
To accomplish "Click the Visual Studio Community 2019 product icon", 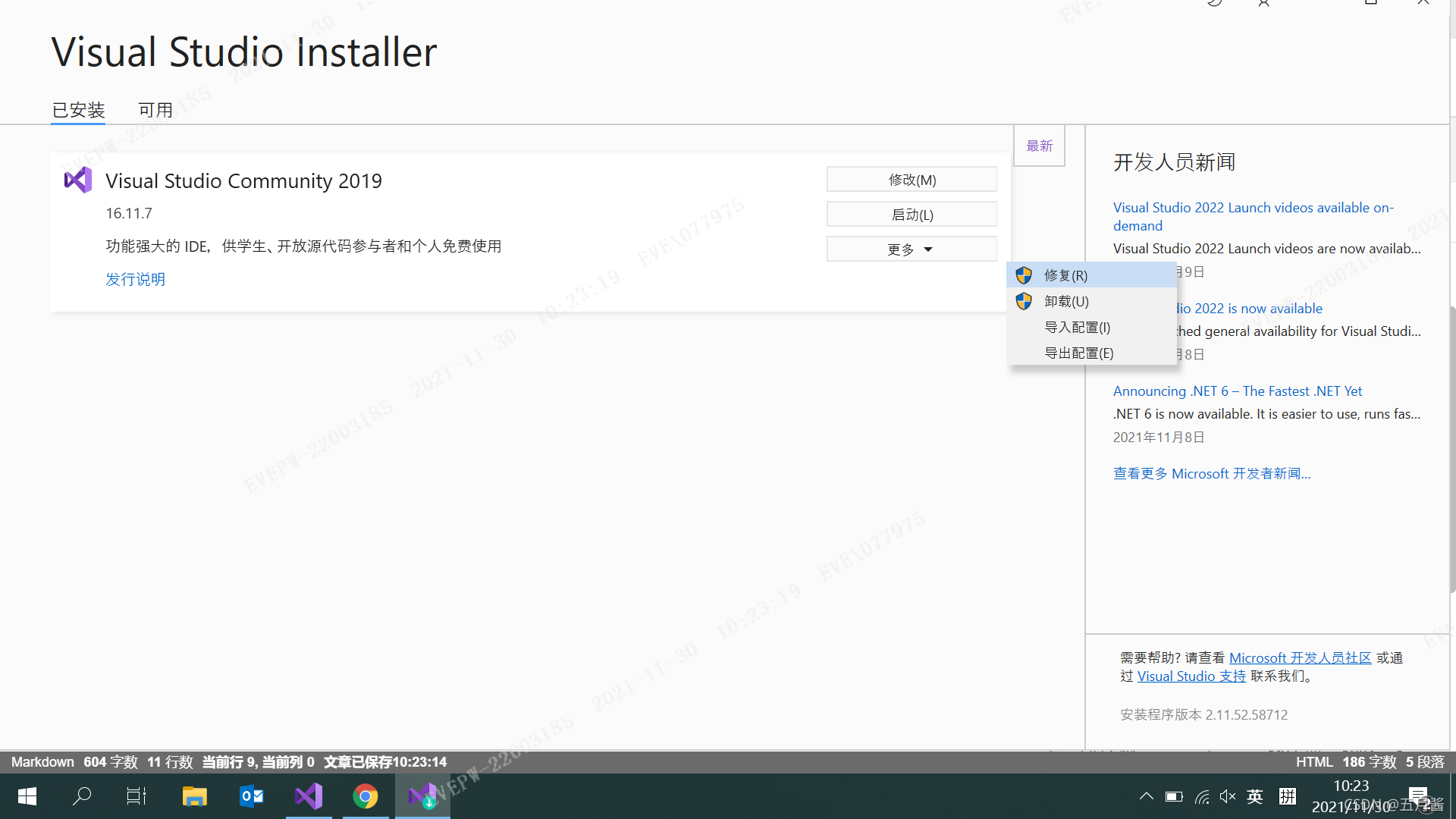I will pos(78,180).
